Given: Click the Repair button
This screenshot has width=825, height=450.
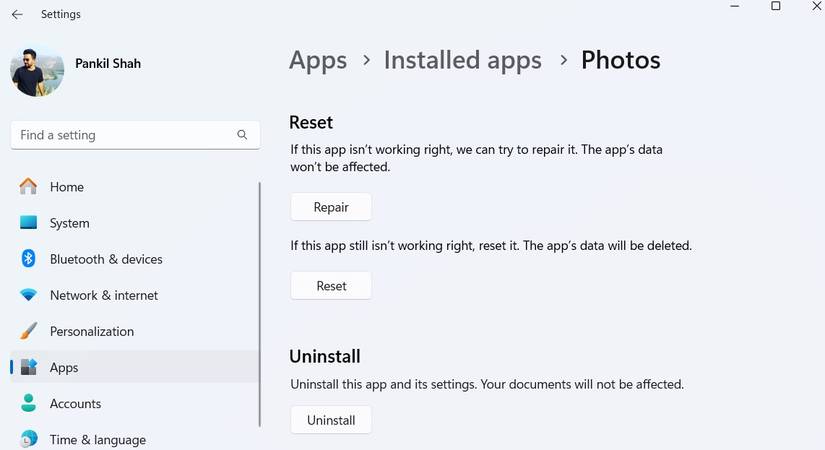Looking at the screenshot, I should click(331, 207).
